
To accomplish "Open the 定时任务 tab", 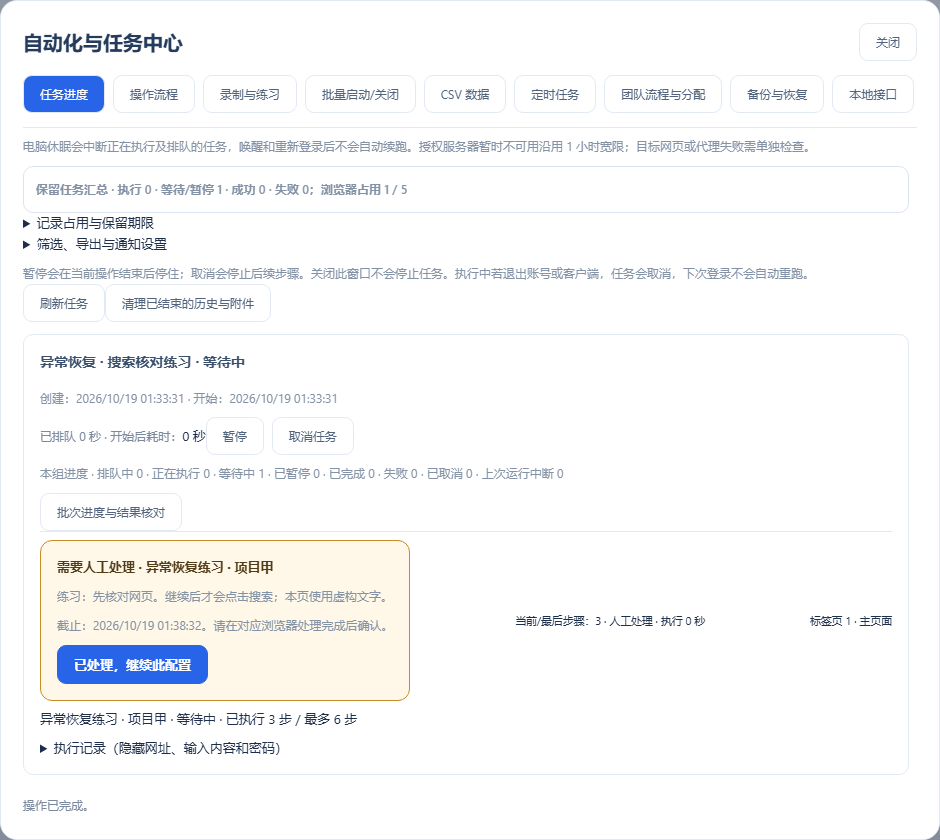I will pos(555,94).
